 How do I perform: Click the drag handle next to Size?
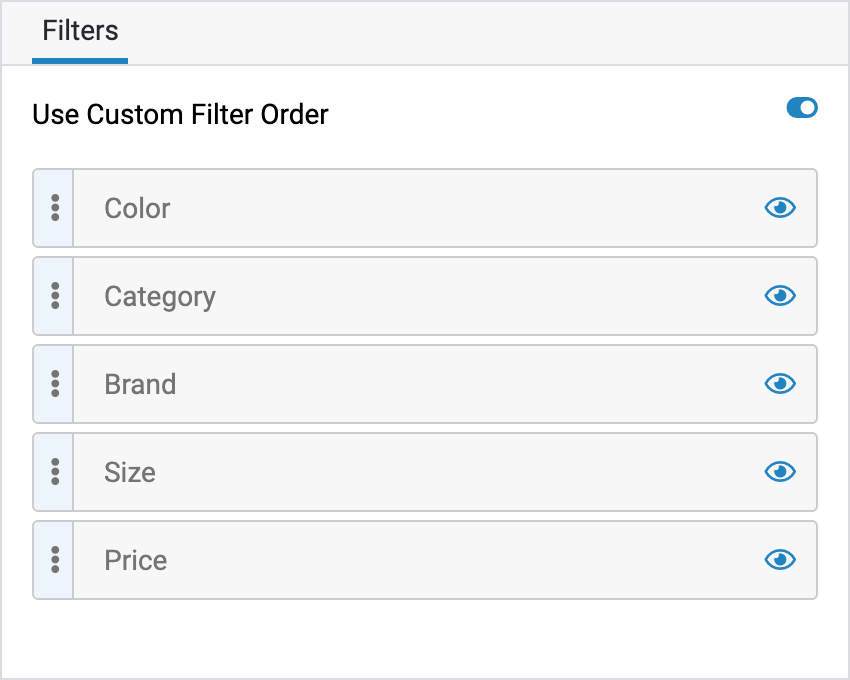pyautogui.click(x=54, y=472)
